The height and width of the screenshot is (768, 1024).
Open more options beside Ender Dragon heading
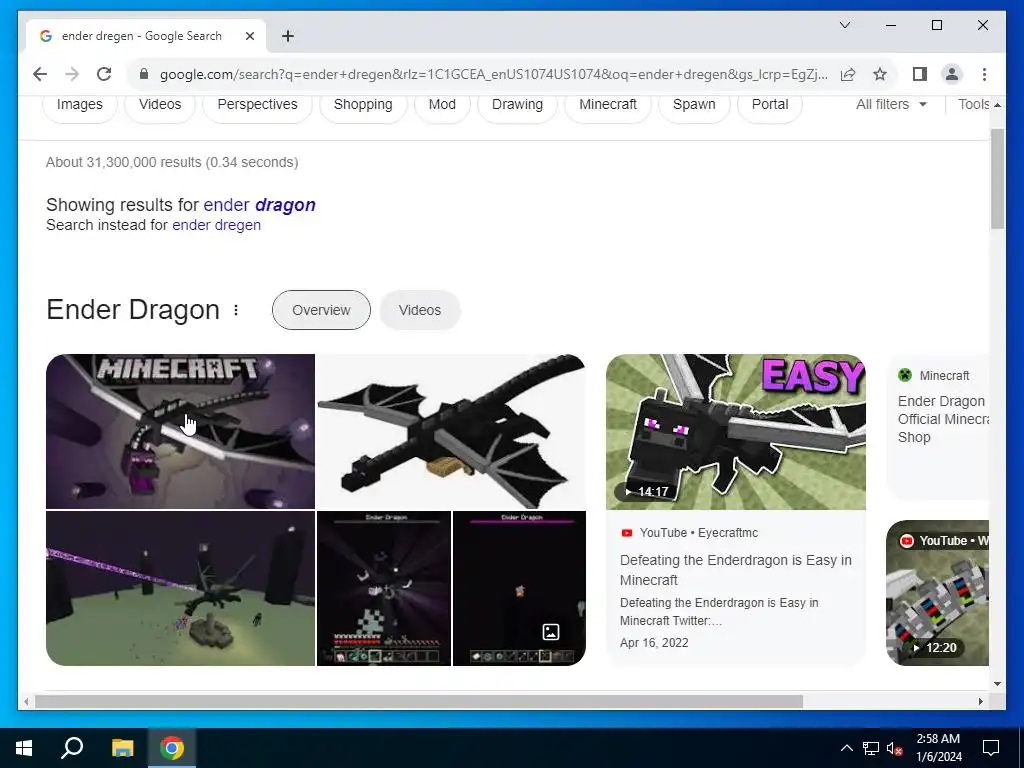(x=236, y=310)
